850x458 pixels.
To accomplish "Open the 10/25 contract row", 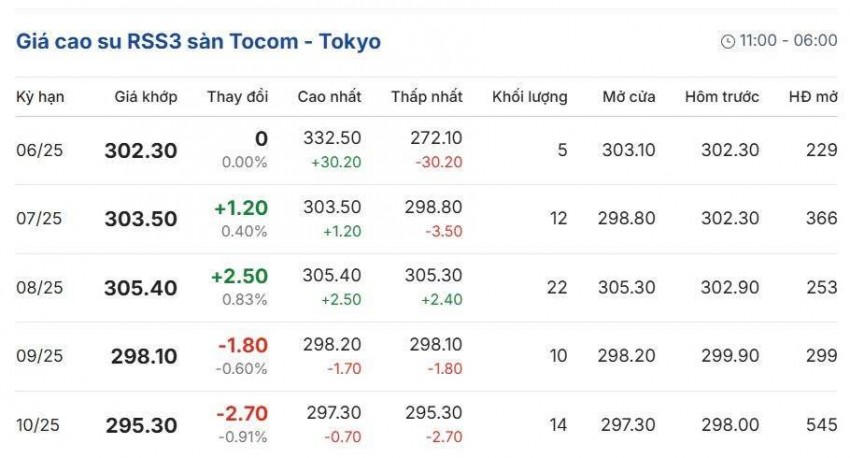I will (x=40, y=425).
